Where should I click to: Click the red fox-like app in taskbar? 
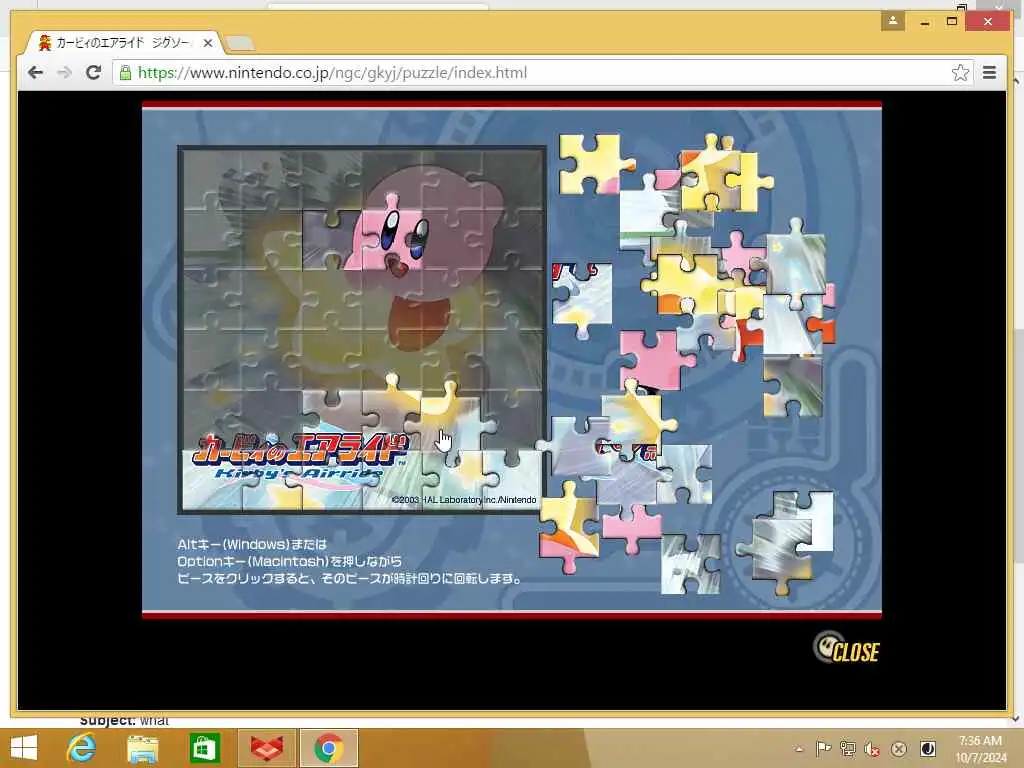[266, 748]
